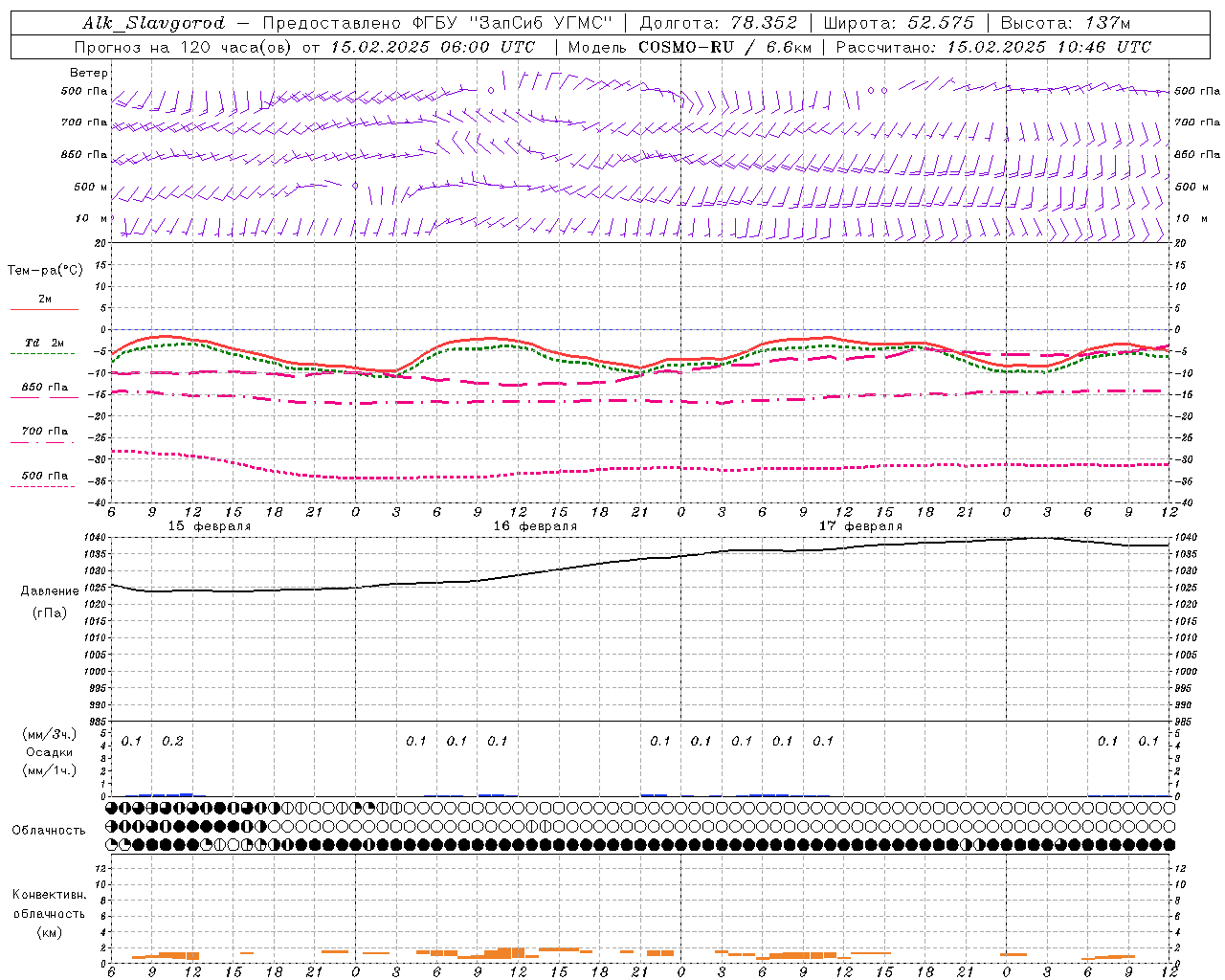Click the 850 гПа temperature legend entry
Viewport: 1225px width, 980px height.
click(45, 388)
